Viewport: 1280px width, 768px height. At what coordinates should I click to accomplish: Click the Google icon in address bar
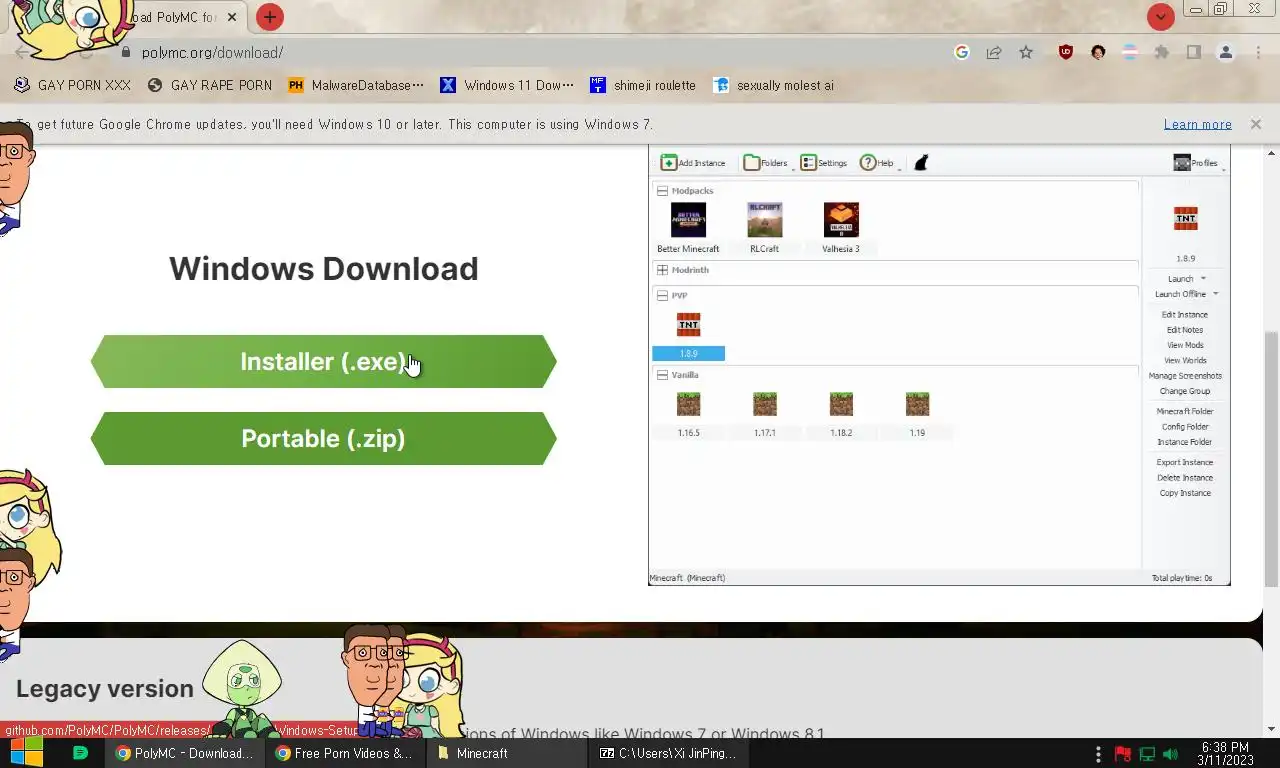[962, 52]
